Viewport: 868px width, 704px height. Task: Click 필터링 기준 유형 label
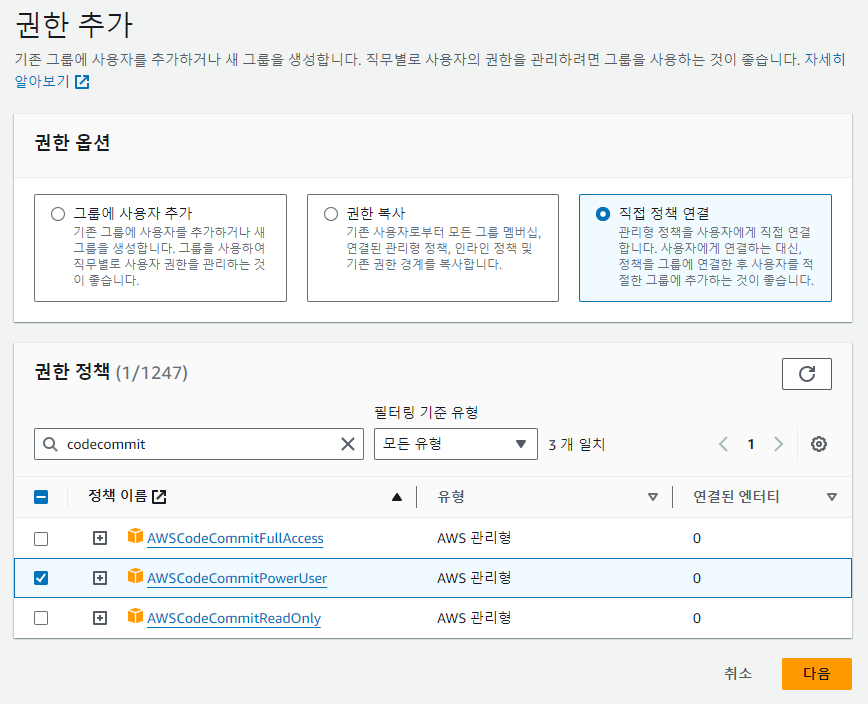(x=426, y=412)
